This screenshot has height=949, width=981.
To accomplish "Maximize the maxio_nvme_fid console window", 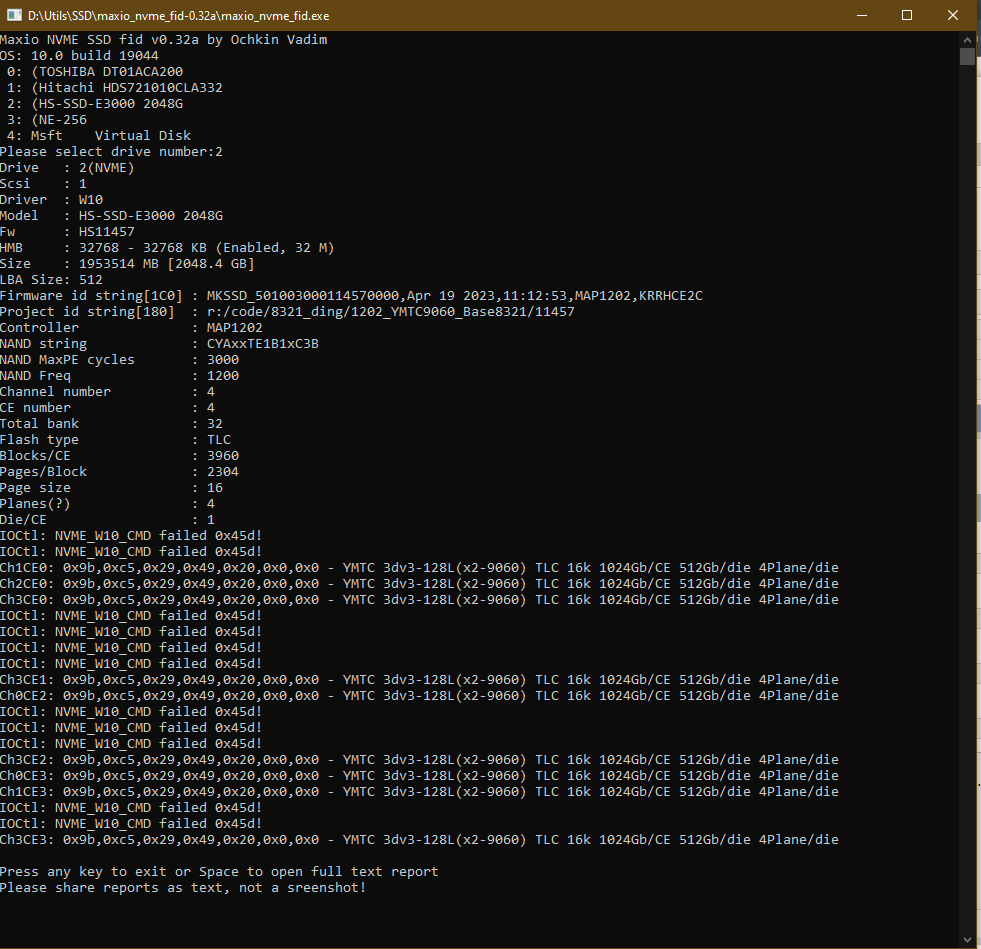I will click(907, 15).
